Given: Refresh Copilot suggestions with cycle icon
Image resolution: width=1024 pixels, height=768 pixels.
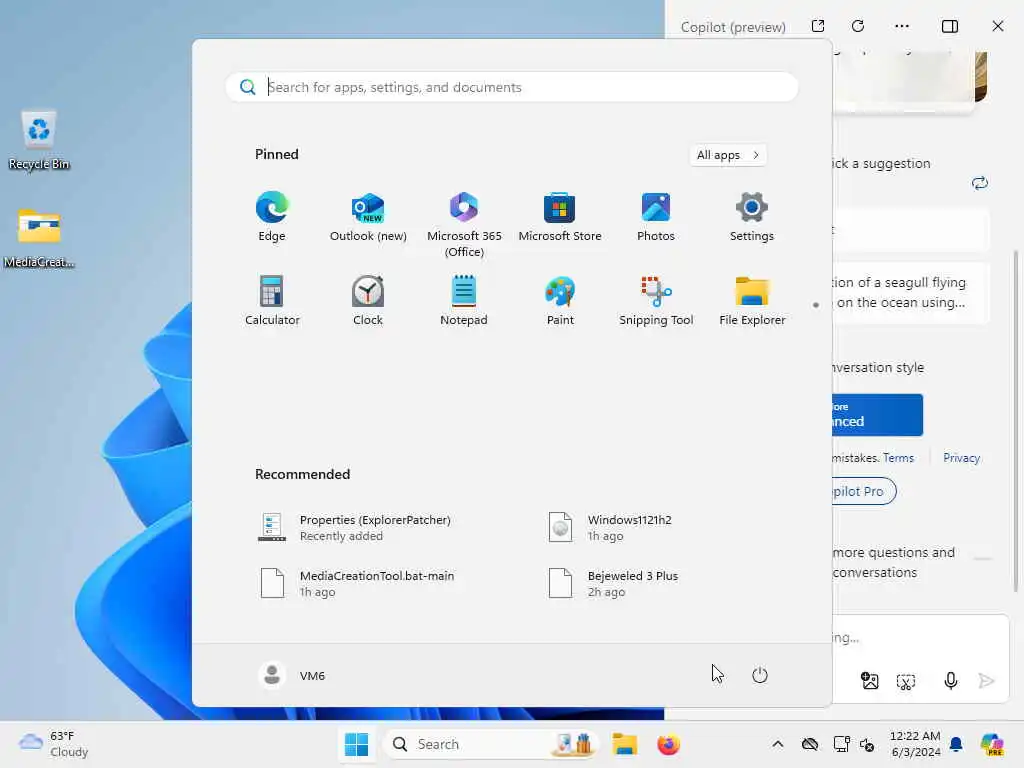Looking at the screenshot, I should point(980,183).
